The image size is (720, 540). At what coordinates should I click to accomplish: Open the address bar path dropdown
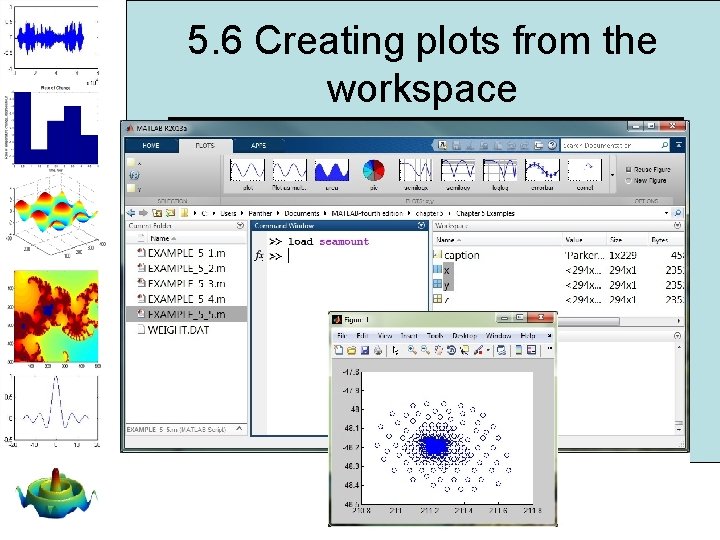click(x=666, y=213)
